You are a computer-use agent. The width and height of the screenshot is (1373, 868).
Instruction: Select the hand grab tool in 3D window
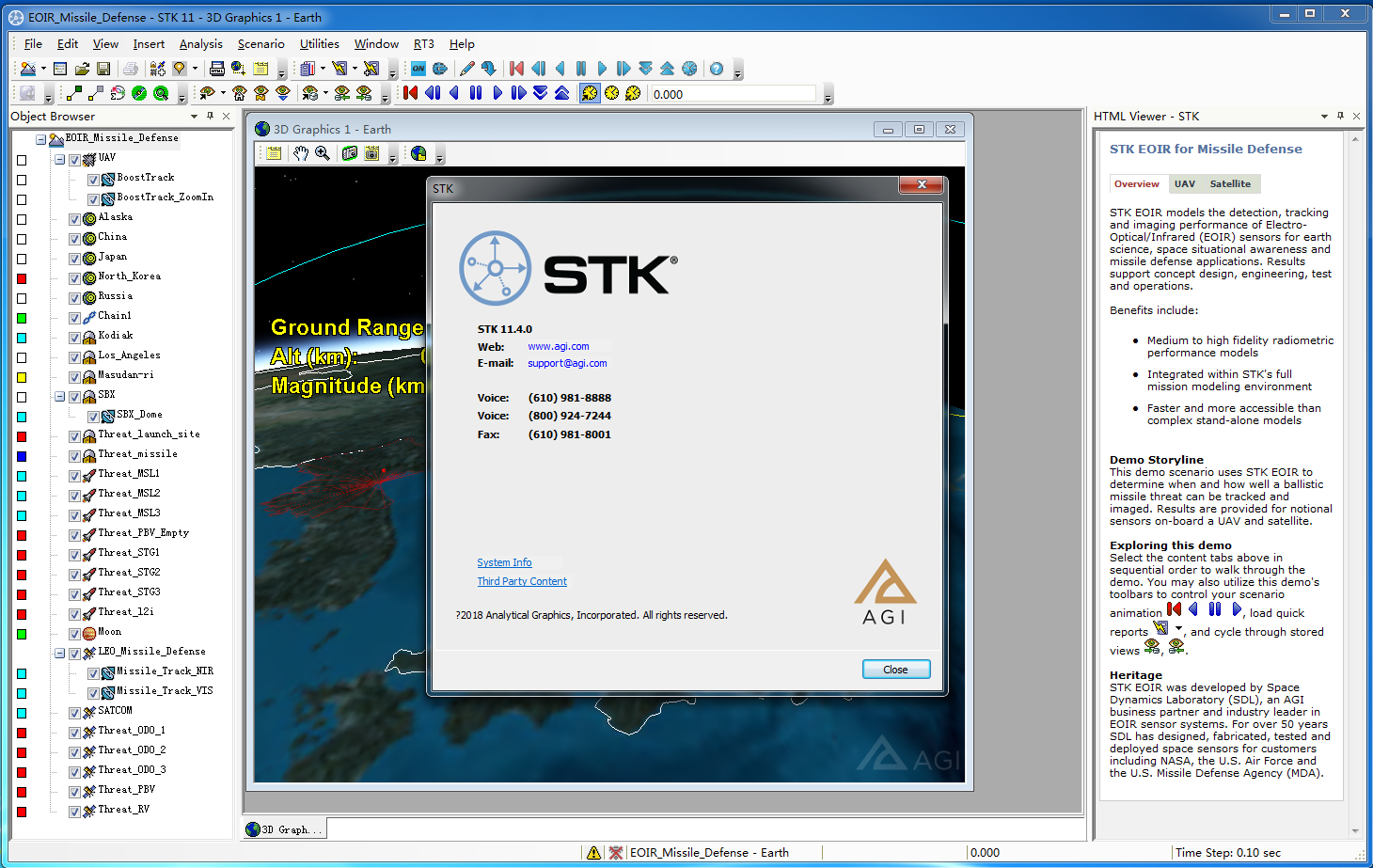[301, 153]
